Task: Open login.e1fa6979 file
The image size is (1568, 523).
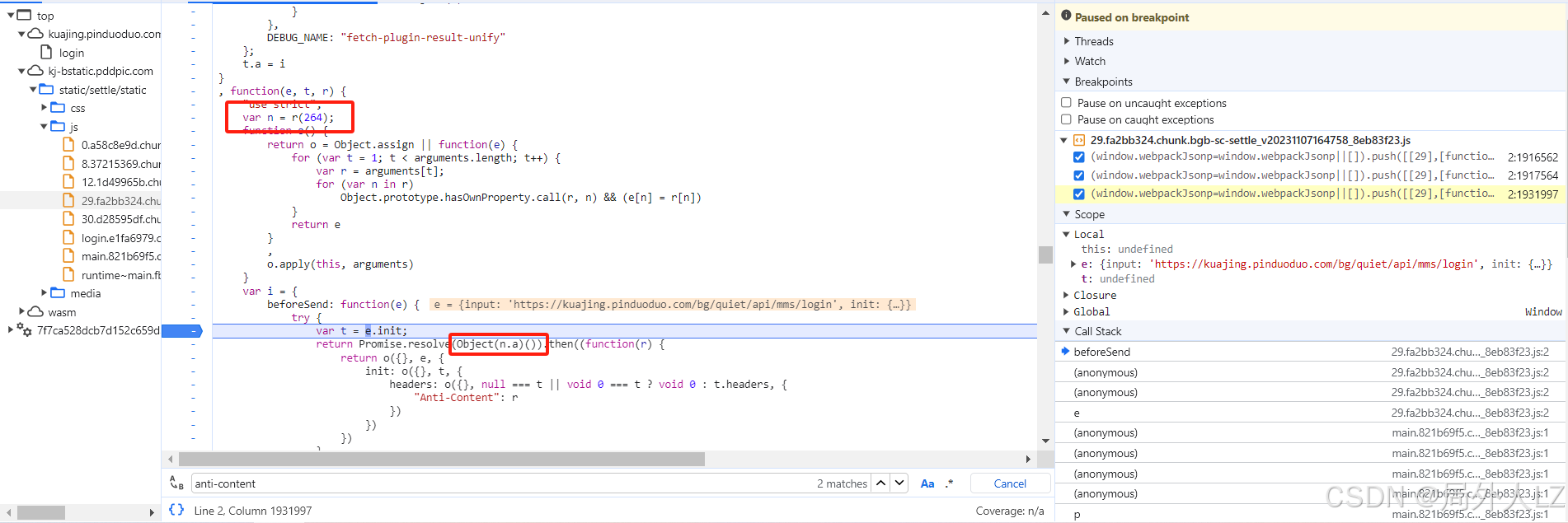Action: coord(120,238)
